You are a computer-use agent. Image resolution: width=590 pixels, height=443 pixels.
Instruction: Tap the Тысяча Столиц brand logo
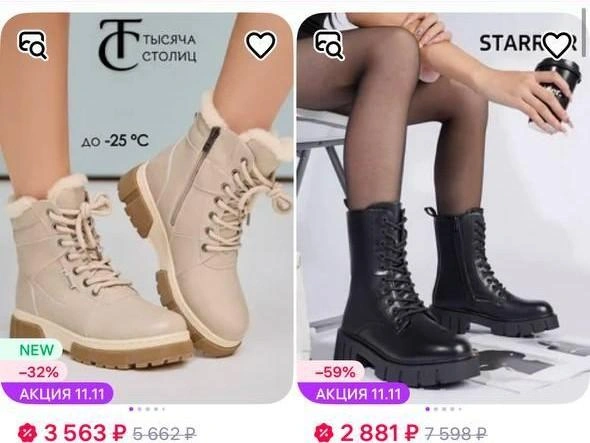[148, 44]
